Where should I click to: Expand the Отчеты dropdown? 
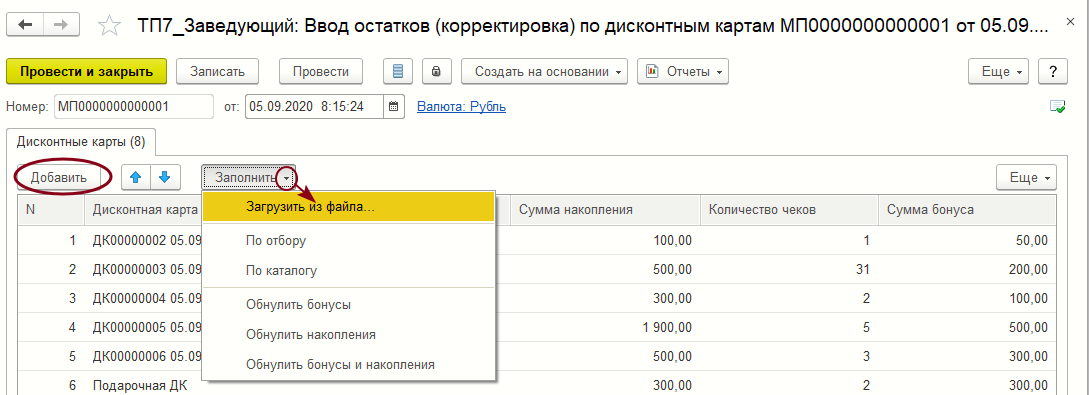tap(683, 72)
